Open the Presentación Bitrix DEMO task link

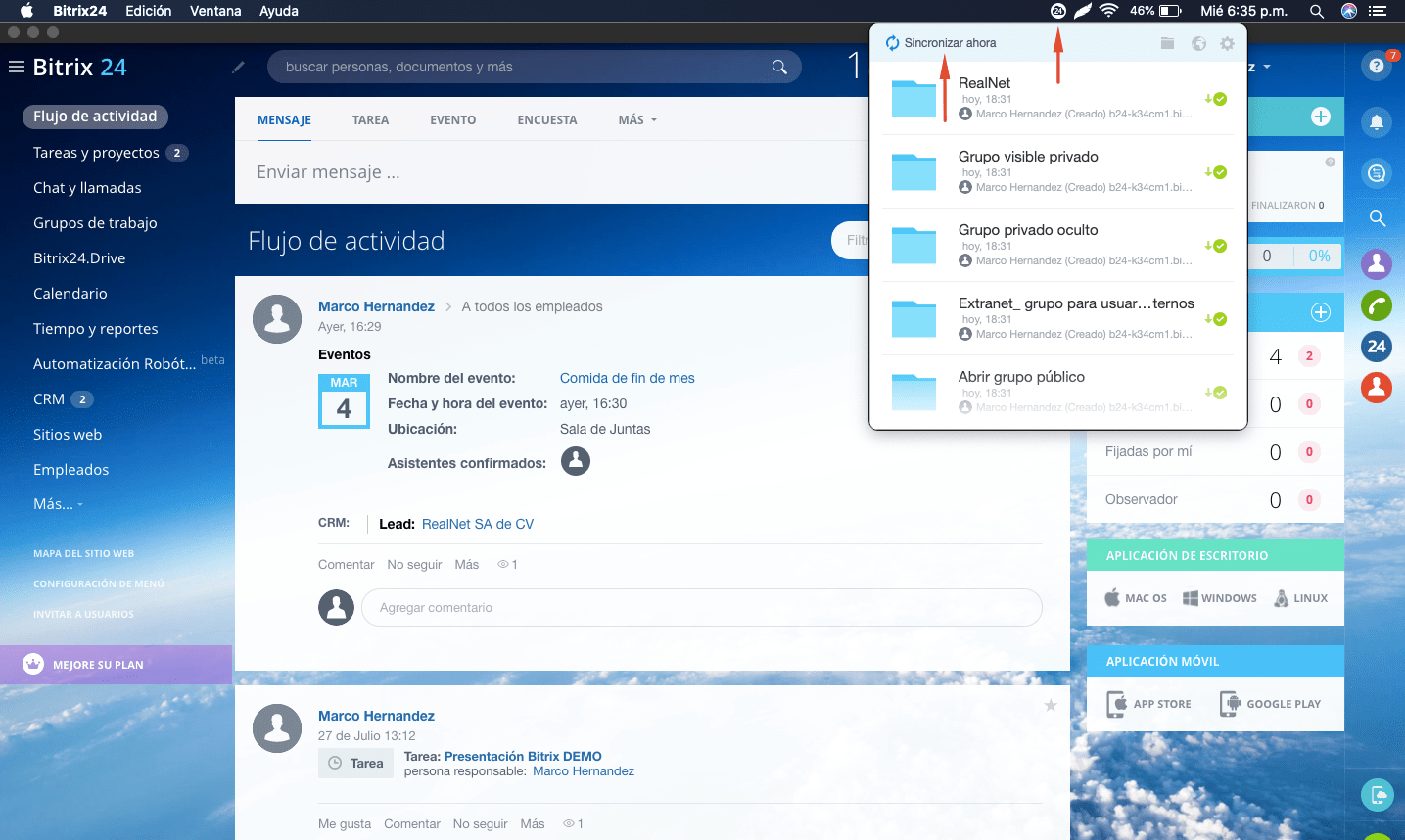click(523, 756)
